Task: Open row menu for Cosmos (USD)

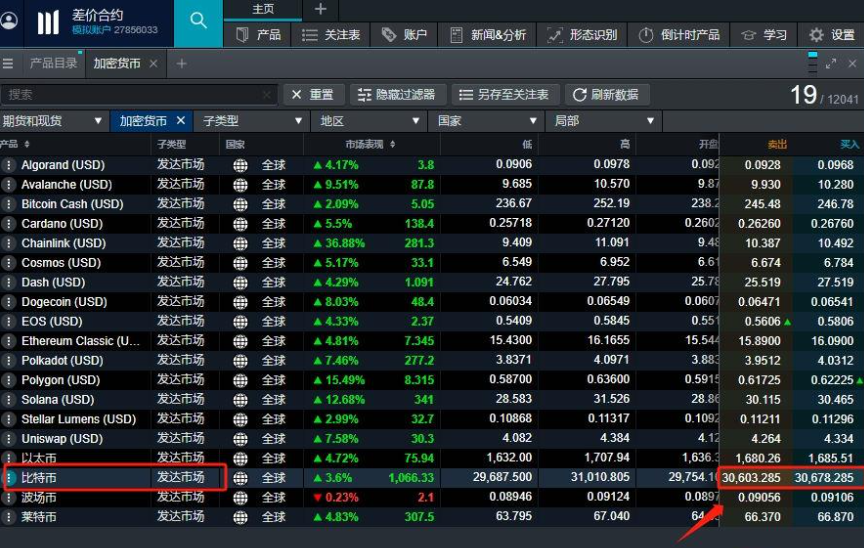Action: pos(8,263)
